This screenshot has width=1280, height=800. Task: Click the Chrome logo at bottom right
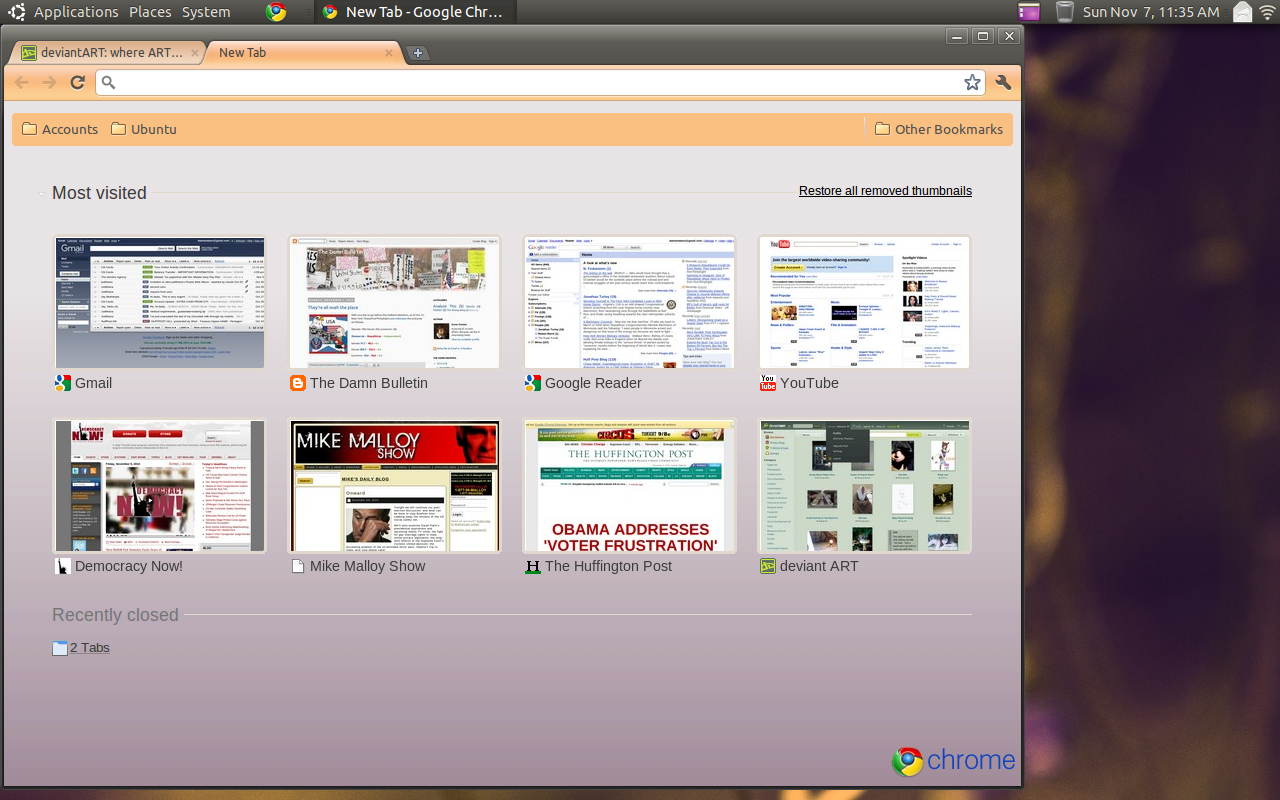click(906, 760)
